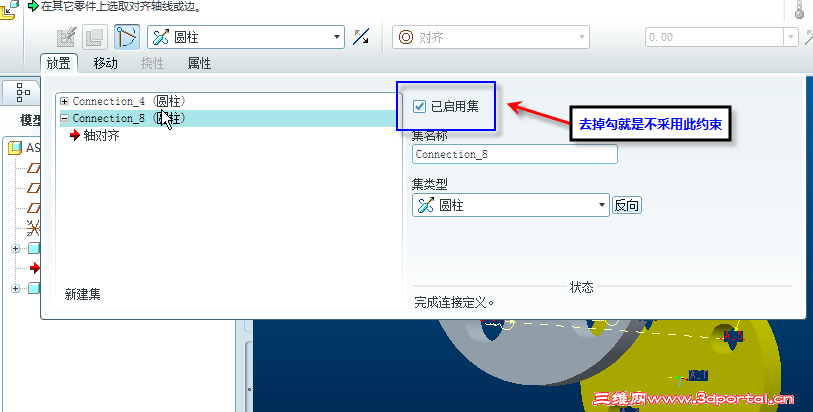Select the 轴对齐 constraint entry
The height and width of the screenshot is (412, 813).
click(101, 135)
